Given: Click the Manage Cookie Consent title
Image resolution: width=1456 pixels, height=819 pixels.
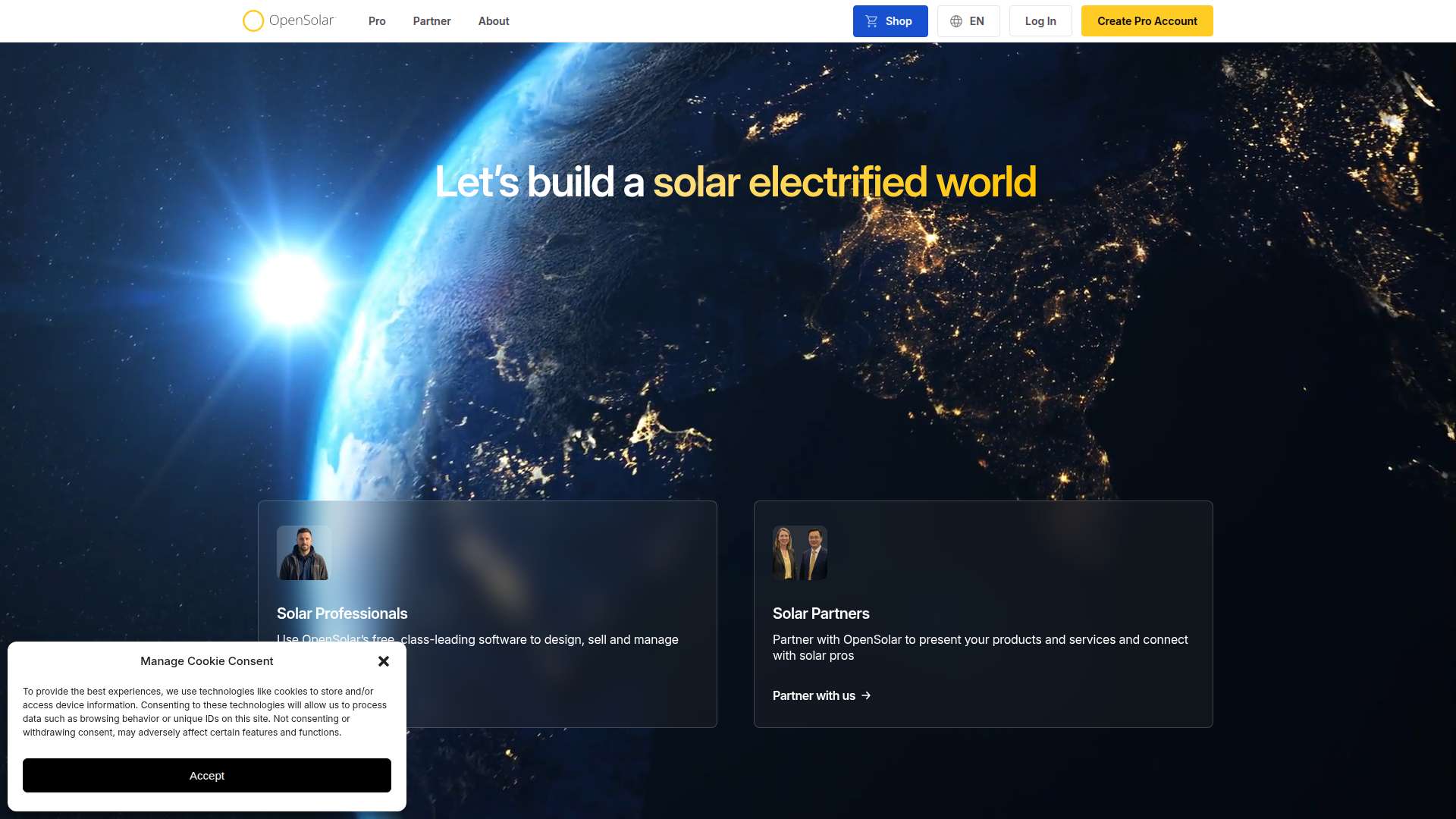Looking at the screenshot, I should (207, 661).
